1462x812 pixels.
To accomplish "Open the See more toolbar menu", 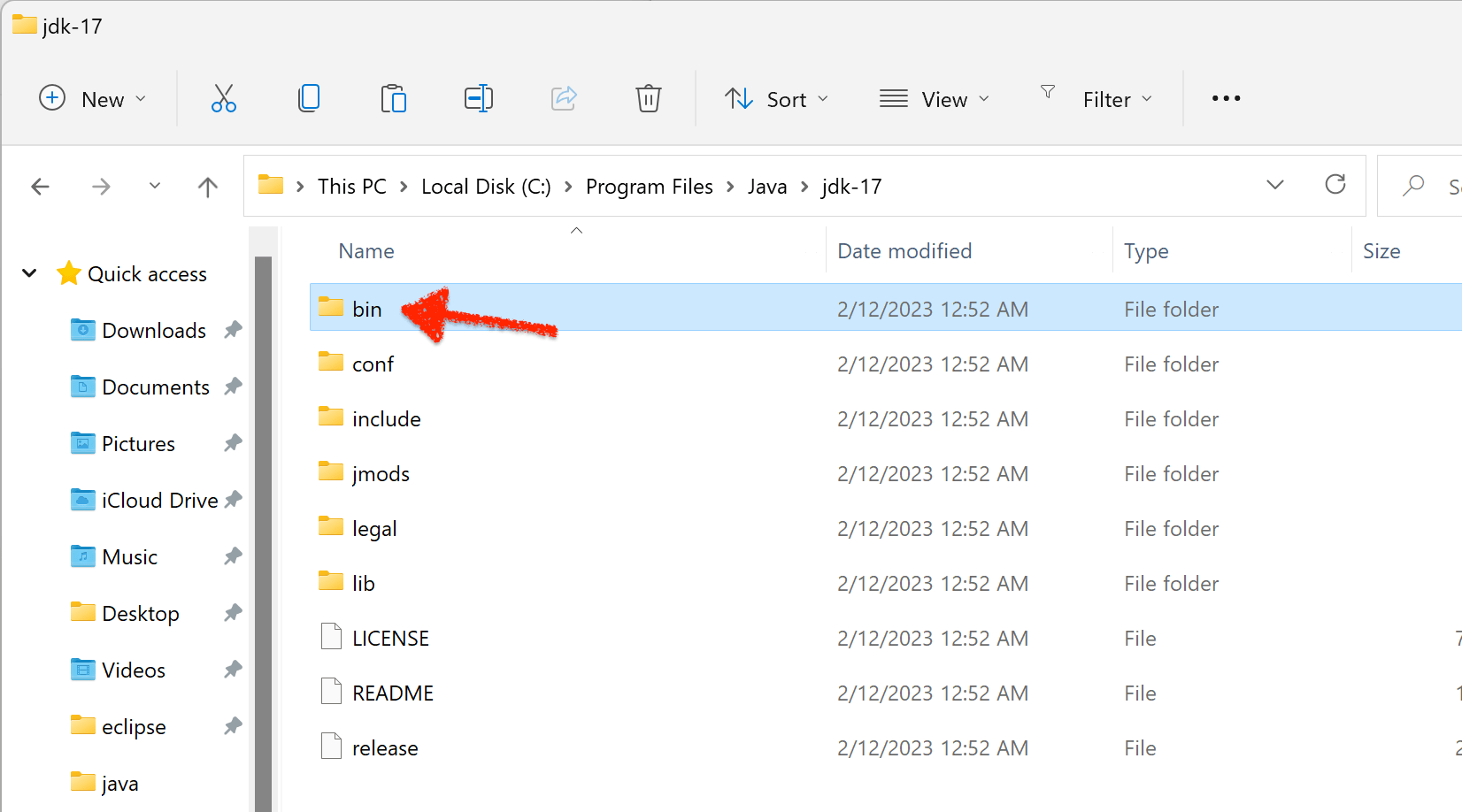I will pyautogui.click(x=1226, y=98).
